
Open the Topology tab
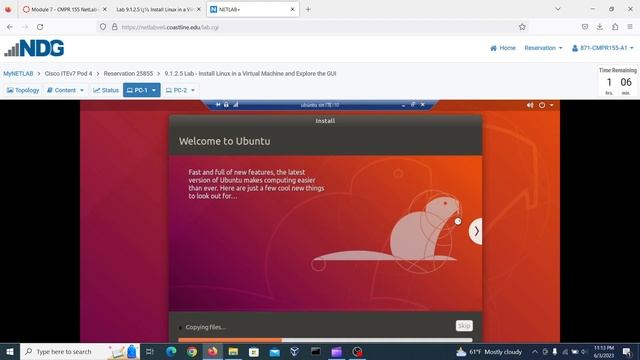point(23,90)
